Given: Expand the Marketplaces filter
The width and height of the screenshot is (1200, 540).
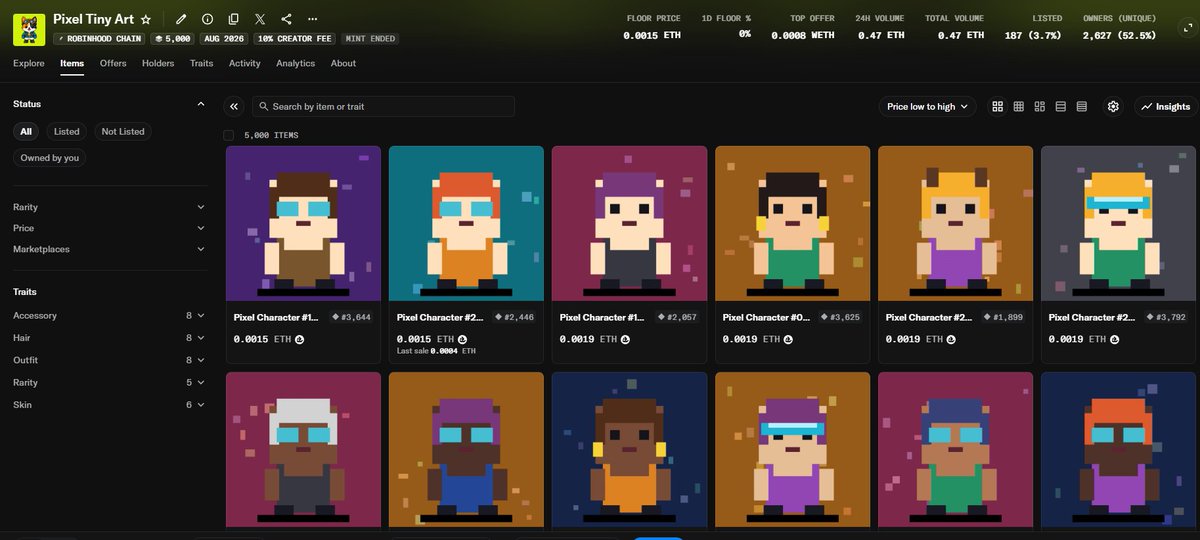Looking at the screenshot, I should pos(109,249).
